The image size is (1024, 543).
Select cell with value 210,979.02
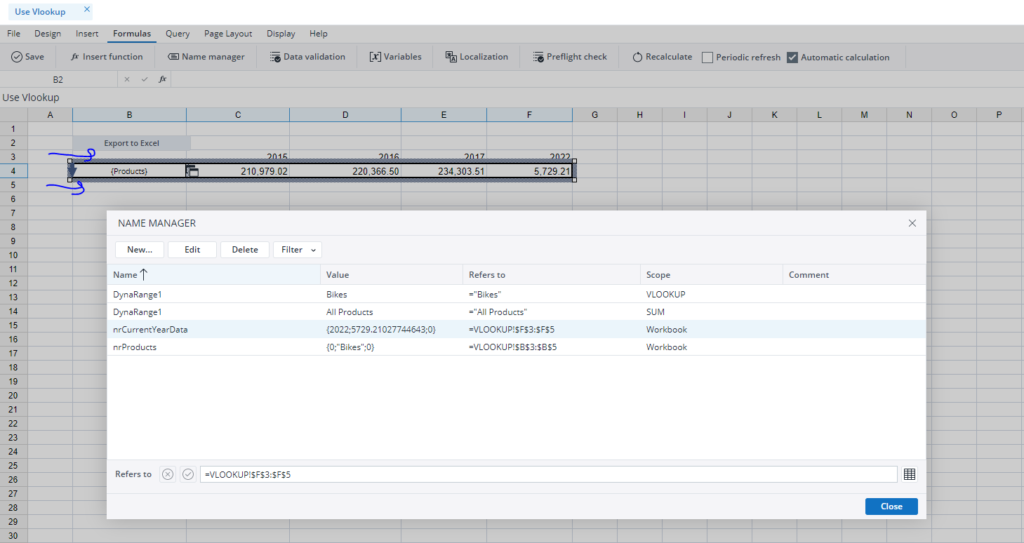[x=238, y=171]
